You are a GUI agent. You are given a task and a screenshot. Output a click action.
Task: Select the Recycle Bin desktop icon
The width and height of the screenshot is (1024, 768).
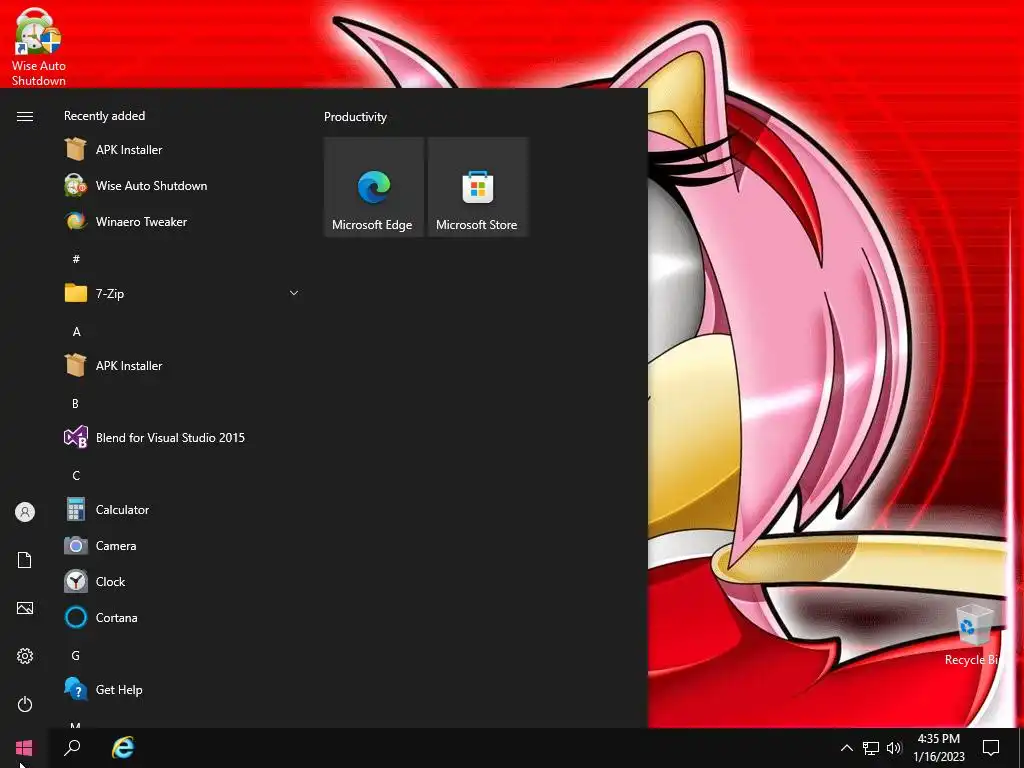pyautogui.click(x=973, y=635)
